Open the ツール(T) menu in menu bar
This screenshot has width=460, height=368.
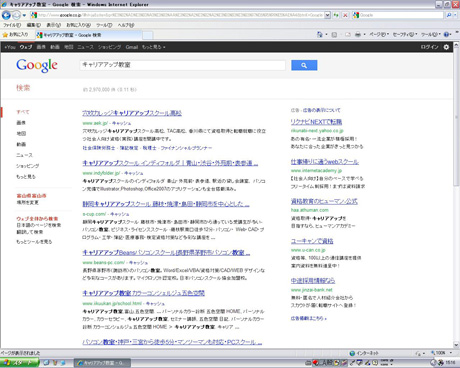click(104, 25)
